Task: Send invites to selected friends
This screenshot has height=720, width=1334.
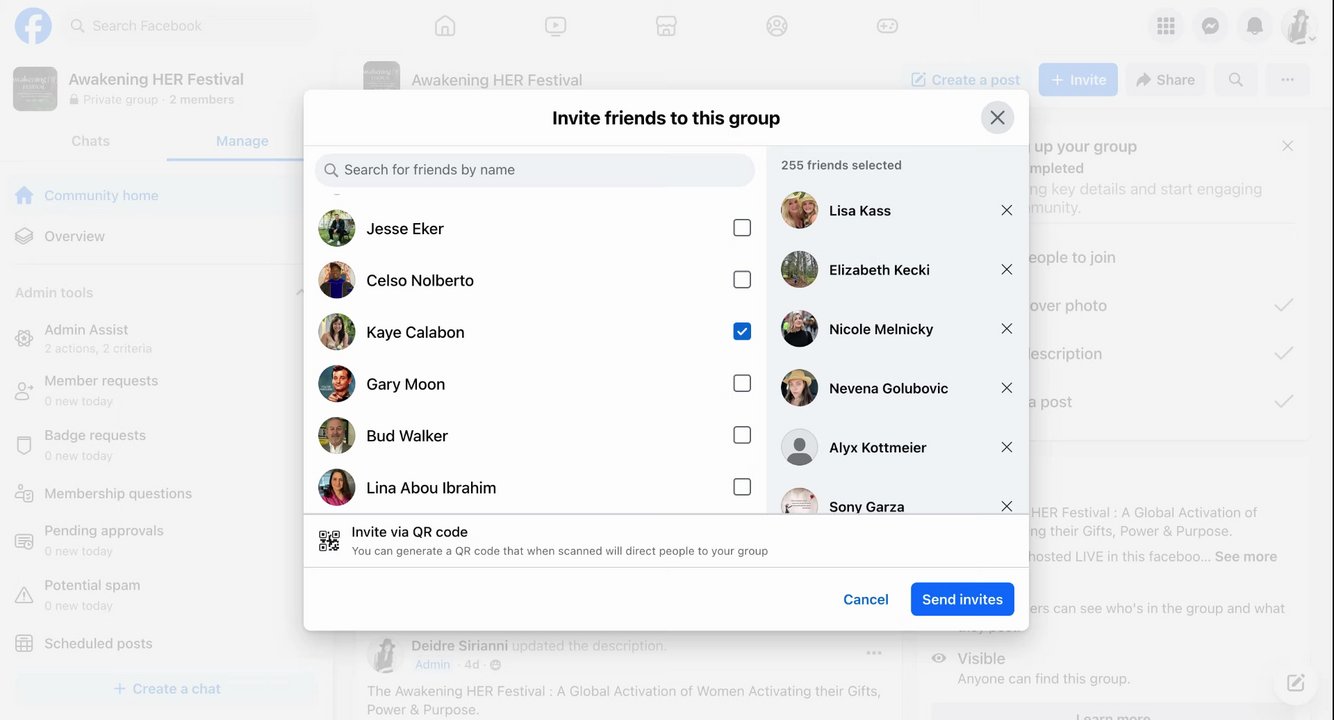Action: click(962, 599)
